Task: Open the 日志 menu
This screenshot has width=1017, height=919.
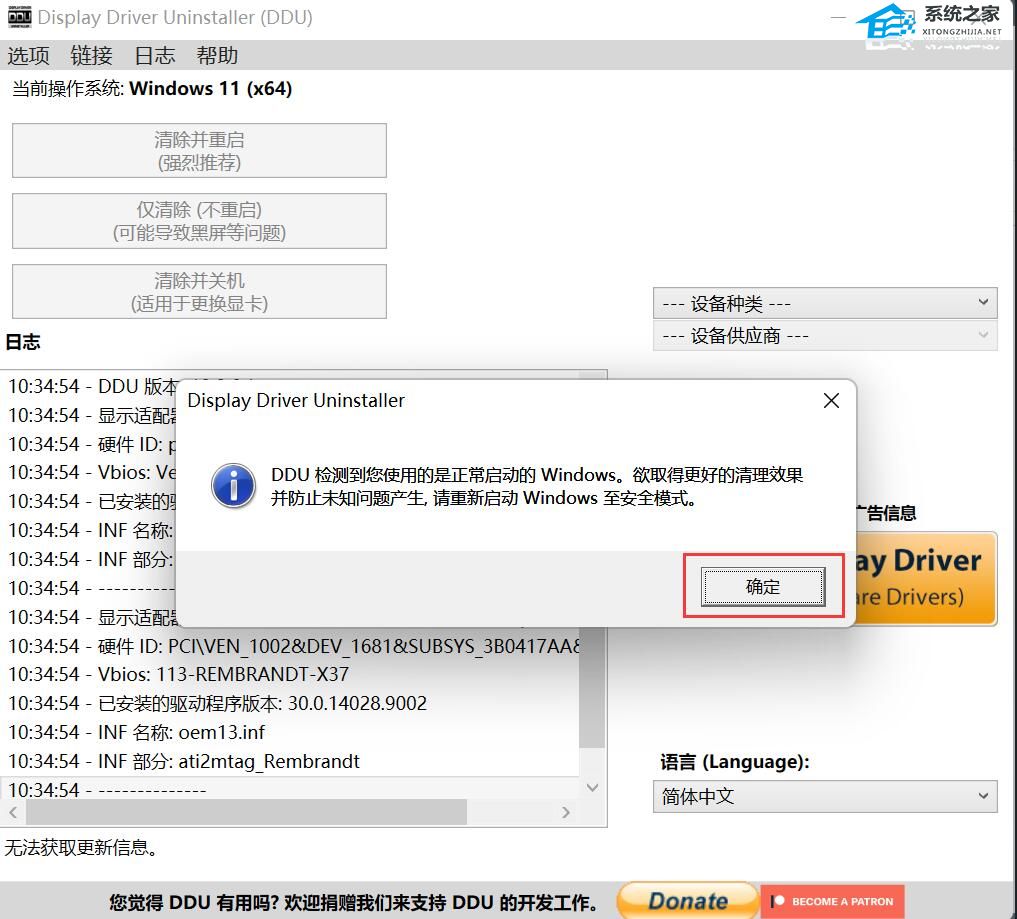Action: [x=154, y=56]
